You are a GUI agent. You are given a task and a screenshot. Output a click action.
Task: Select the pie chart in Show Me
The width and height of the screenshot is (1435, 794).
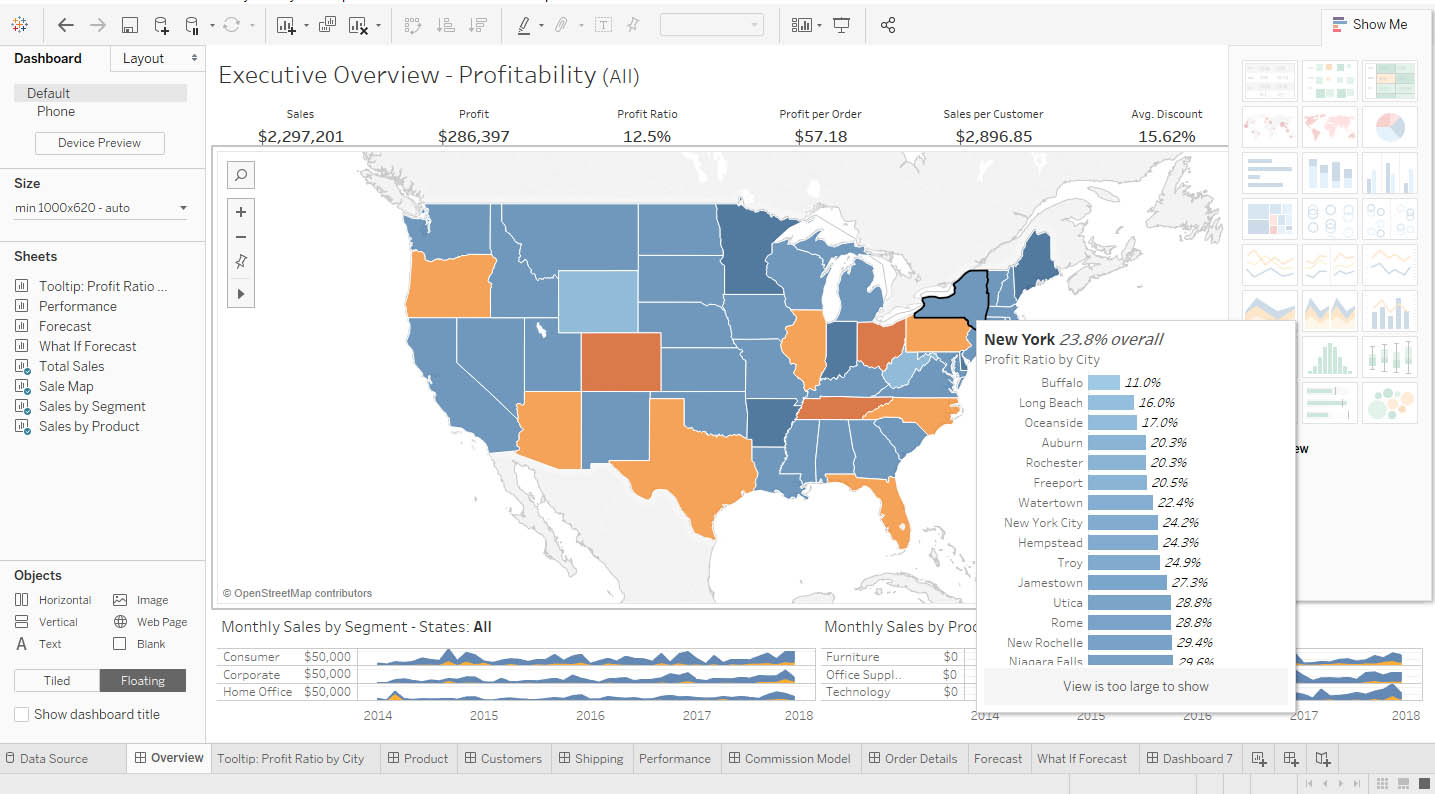click(1390, 127)
